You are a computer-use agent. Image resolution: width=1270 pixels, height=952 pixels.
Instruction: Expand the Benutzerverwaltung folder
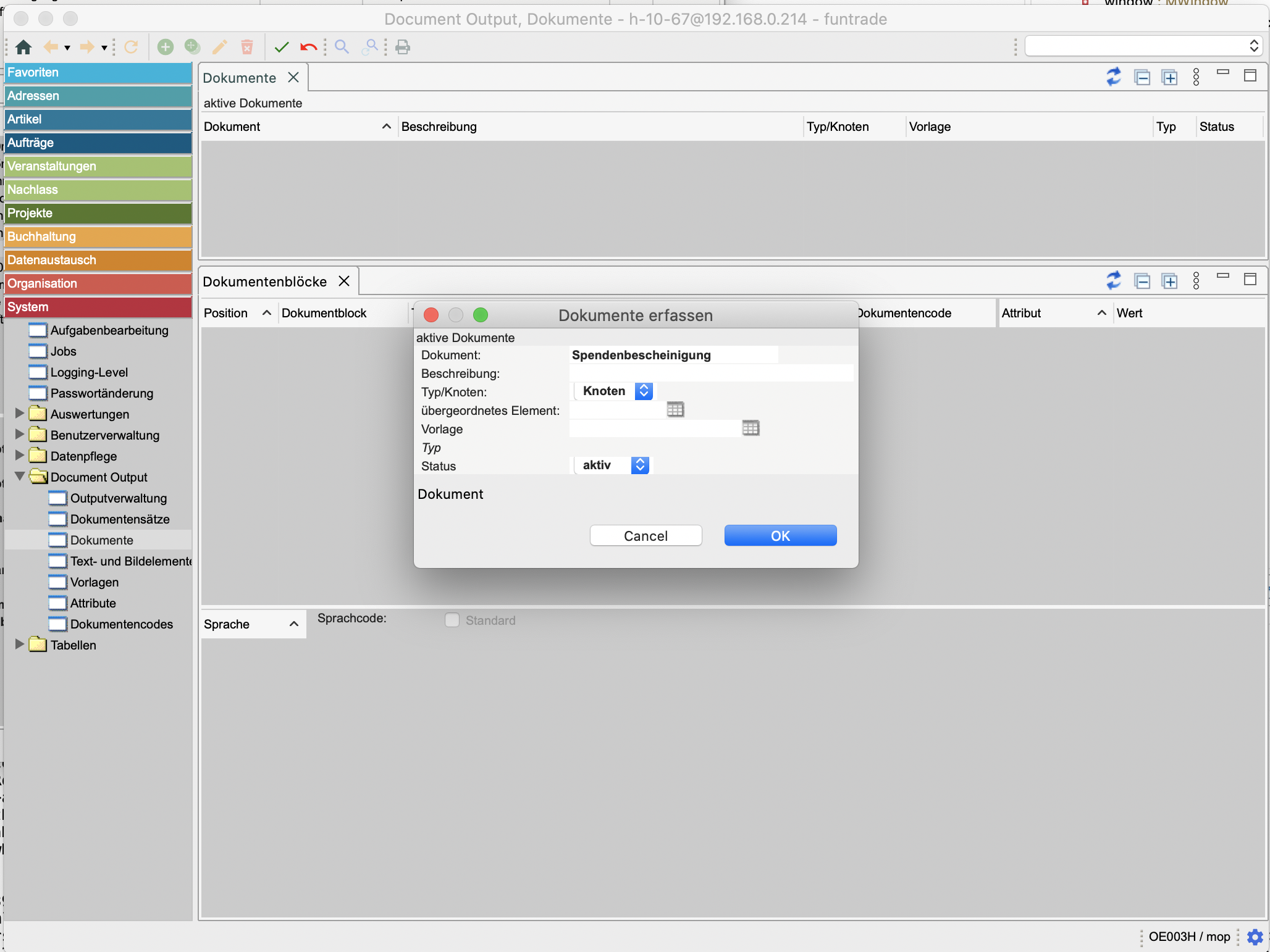coord(20,435)
